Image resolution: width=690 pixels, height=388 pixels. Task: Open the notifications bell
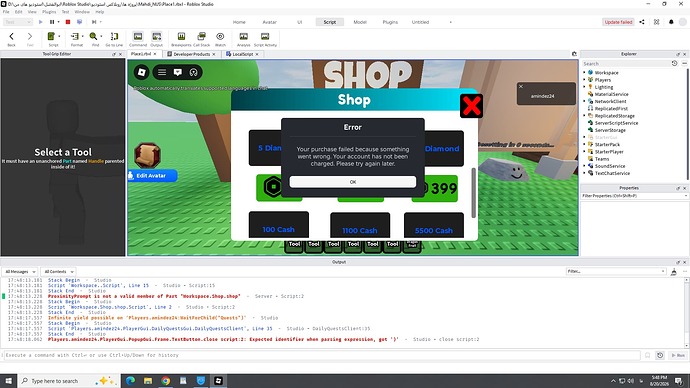tap(671, 22)
